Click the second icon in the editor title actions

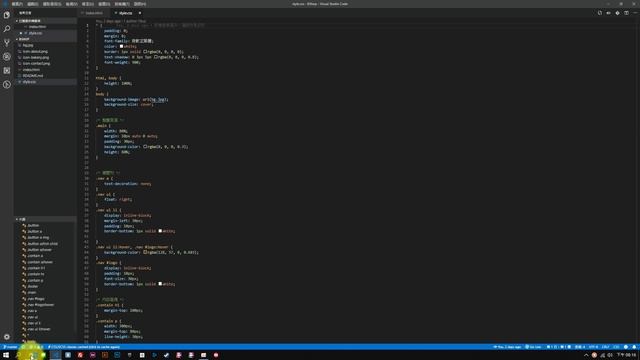click(609, 13)
